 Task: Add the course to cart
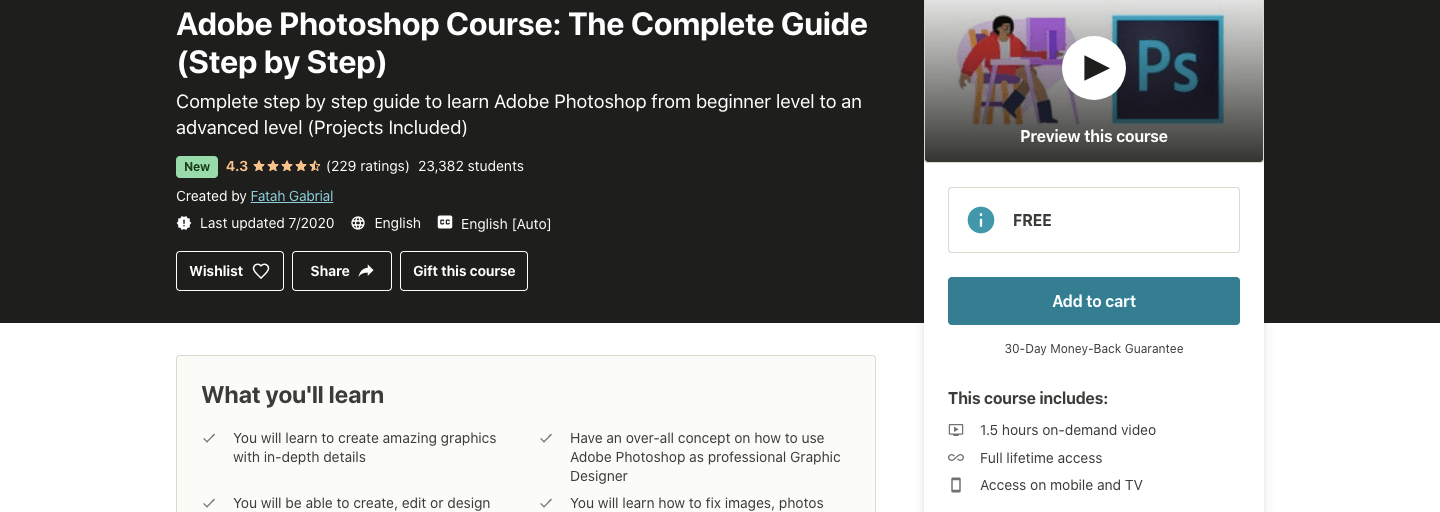click(x=1094, y=301)
